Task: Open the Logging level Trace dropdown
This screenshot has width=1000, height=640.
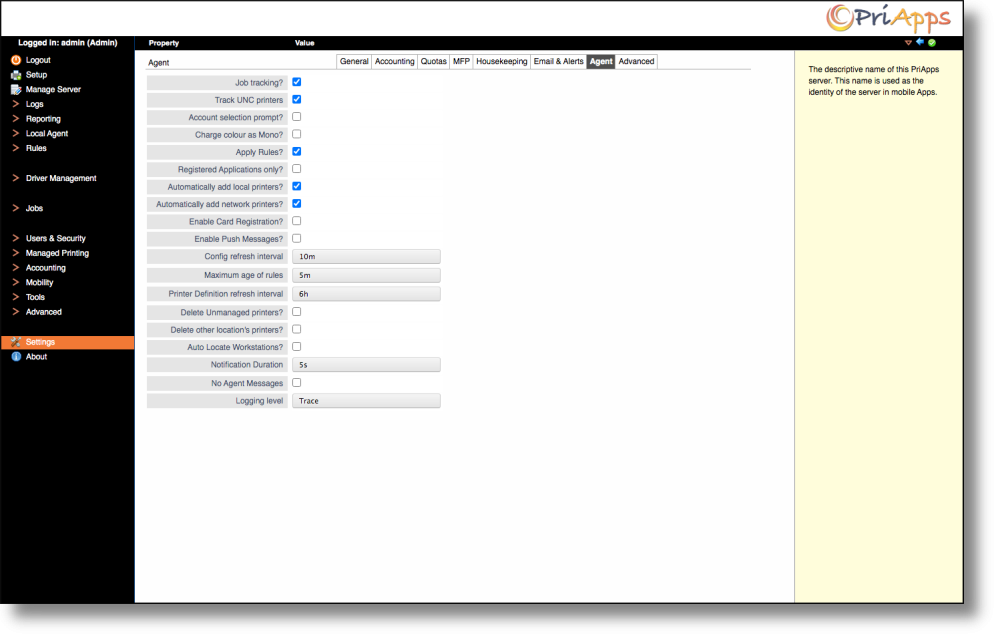Action: pos(366,401)
